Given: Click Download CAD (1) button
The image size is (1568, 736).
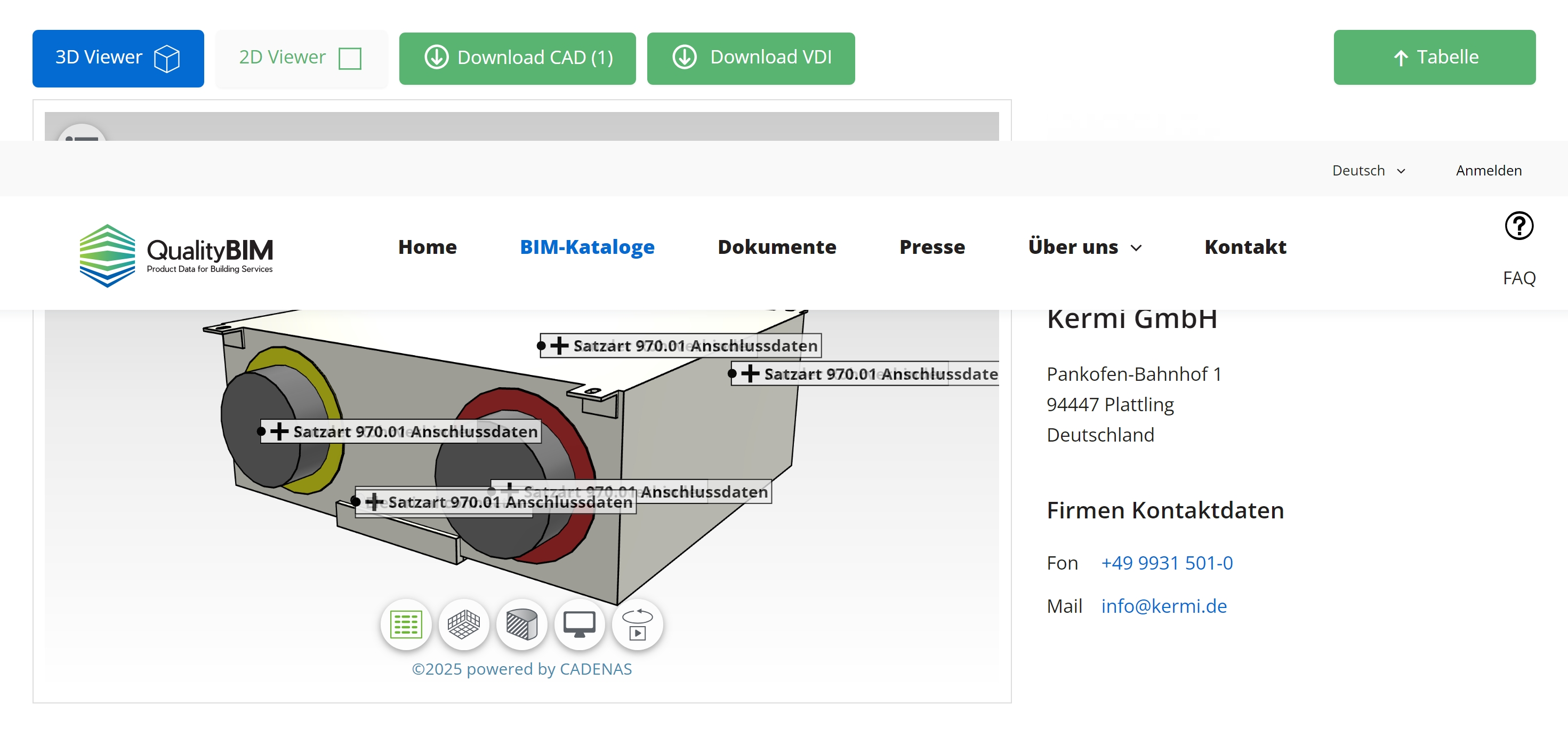Looking at the screenshot, I should pyautogui.click(x=517, y=58).
